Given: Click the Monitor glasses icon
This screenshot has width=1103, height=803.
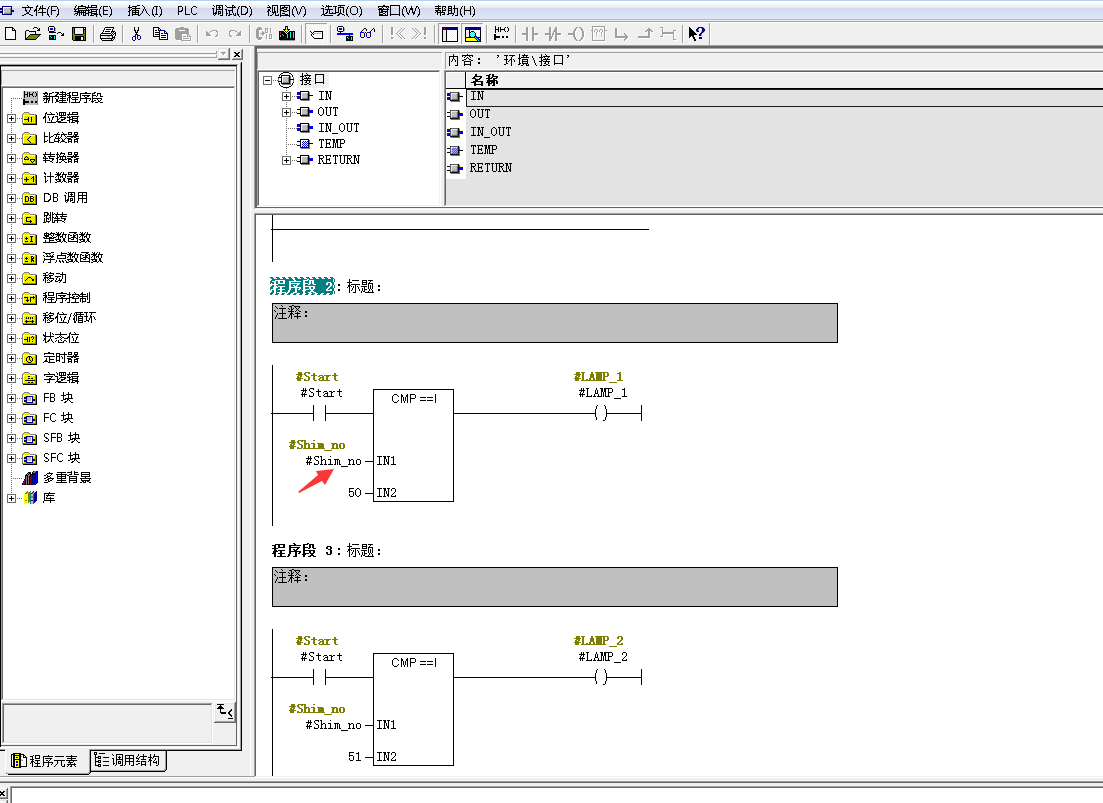Looking at the screenshot, I should (x=367, y=34).
